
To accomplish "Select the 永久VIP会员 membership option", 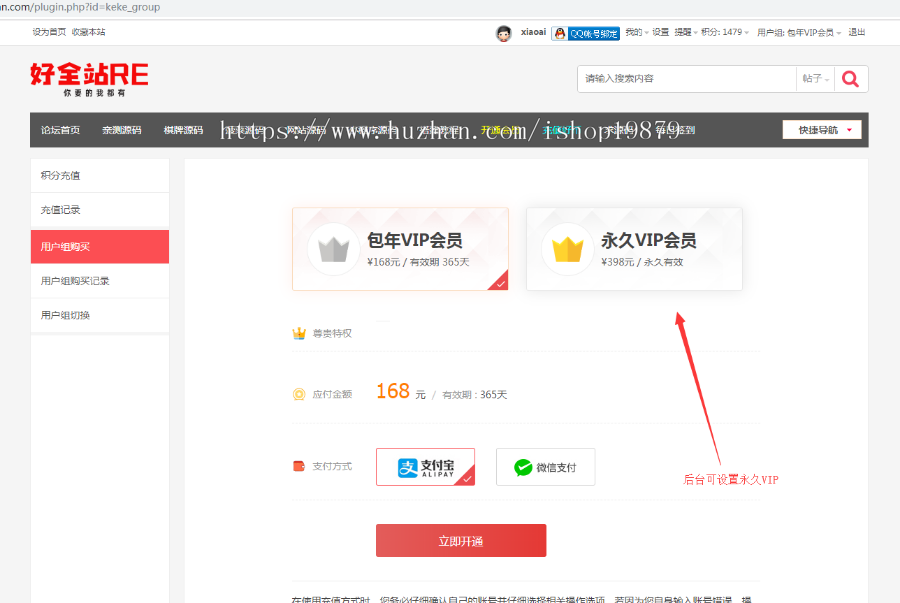I will tap(634, 248).
